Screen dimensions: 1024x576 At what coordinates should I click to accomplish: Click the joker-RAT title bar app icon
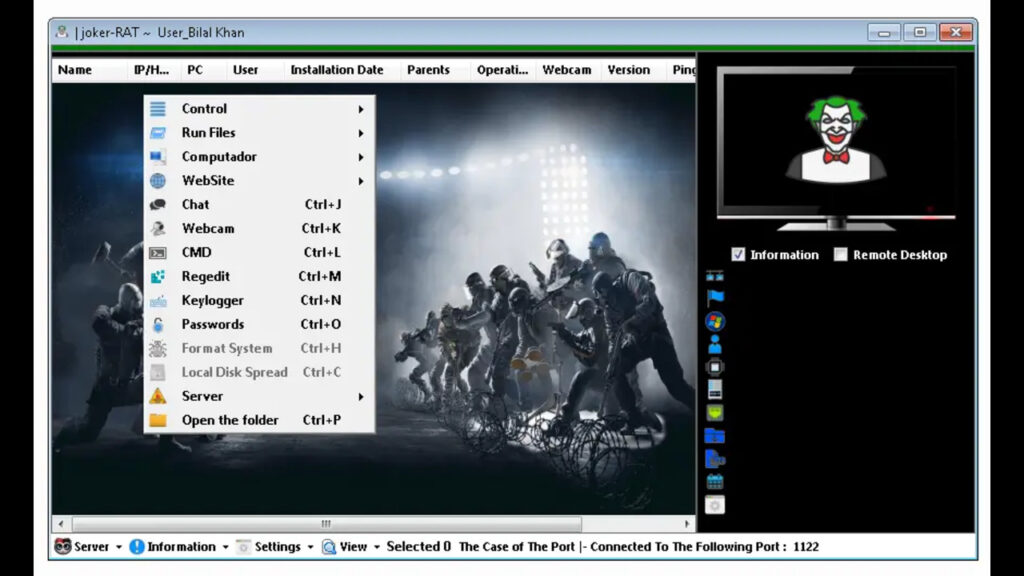(62, 31)
